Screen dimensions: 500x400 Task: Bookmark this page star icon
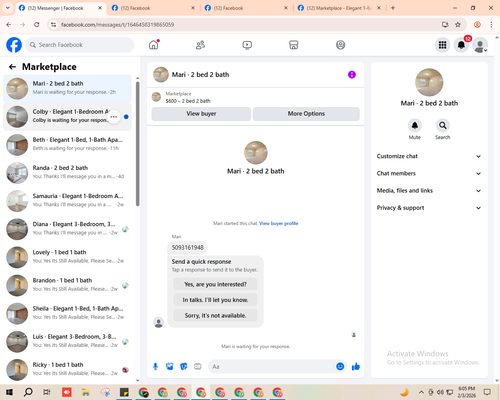[x=458, y=25]
